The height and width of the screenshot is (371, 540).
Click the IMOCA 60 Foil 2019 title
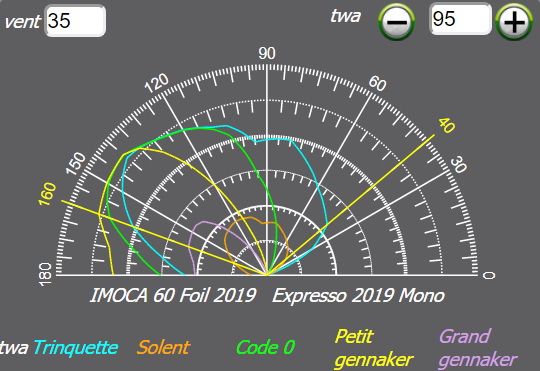173,296
